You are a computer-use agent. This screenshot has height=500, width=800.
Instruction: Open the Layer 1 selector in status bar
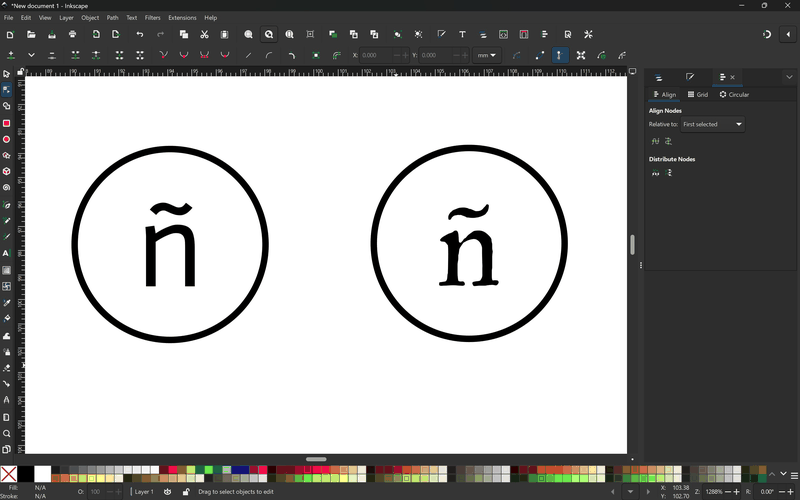[x=143, y=492]
